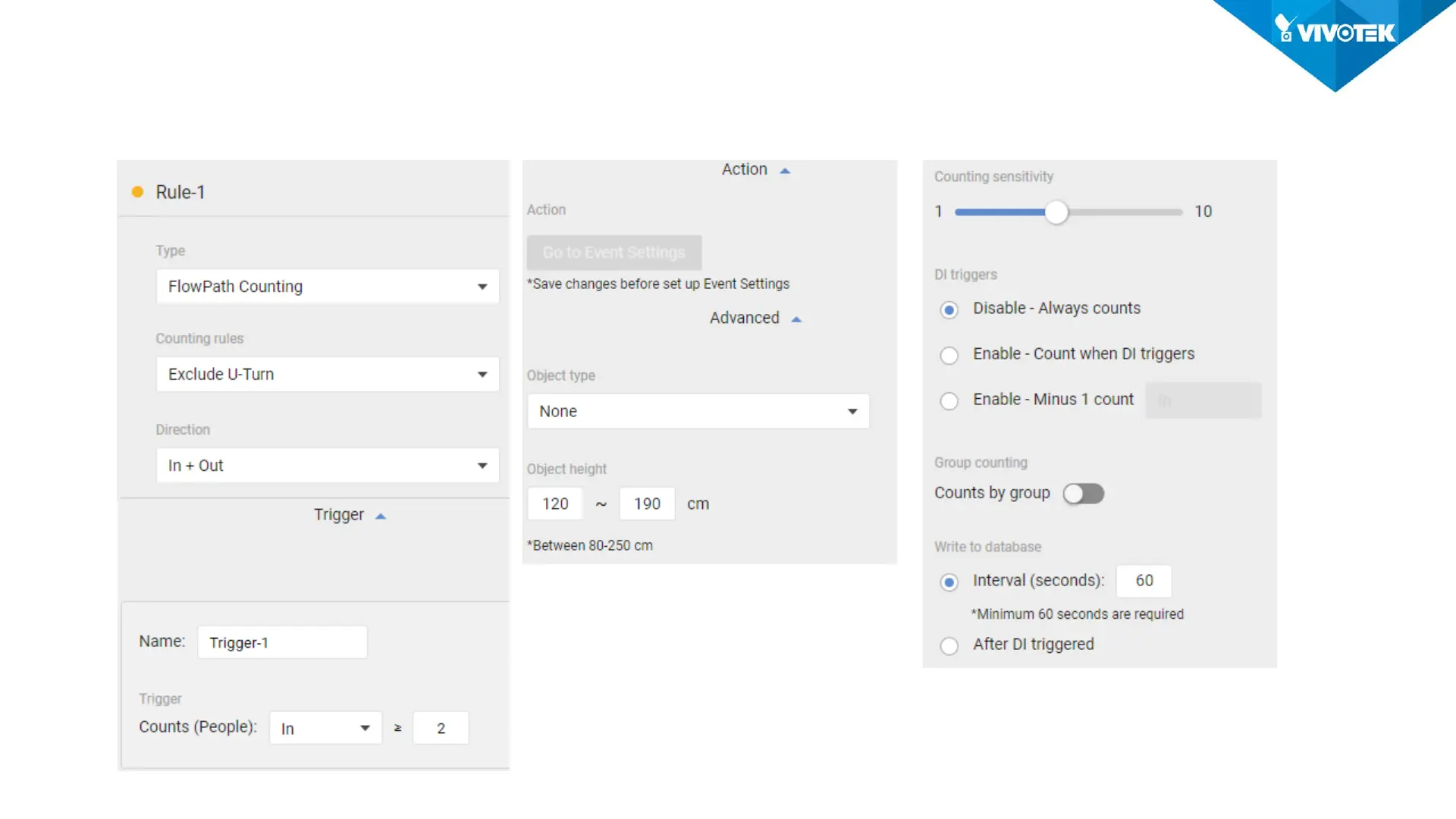Open the Object type None dropdown
The image size is (1456, 819).
698,411
